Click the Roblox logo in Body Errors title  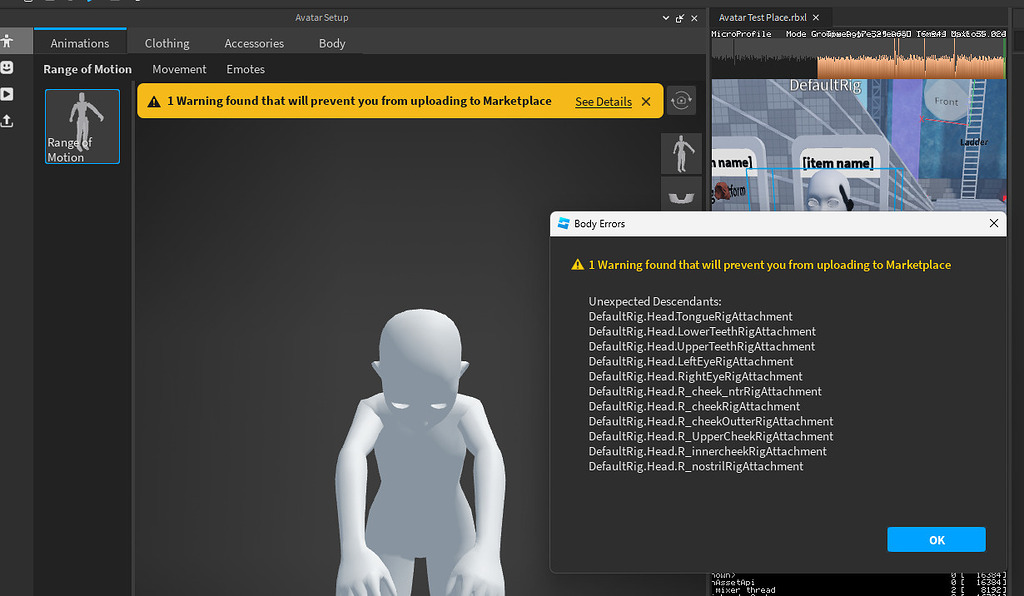(563, 223)
